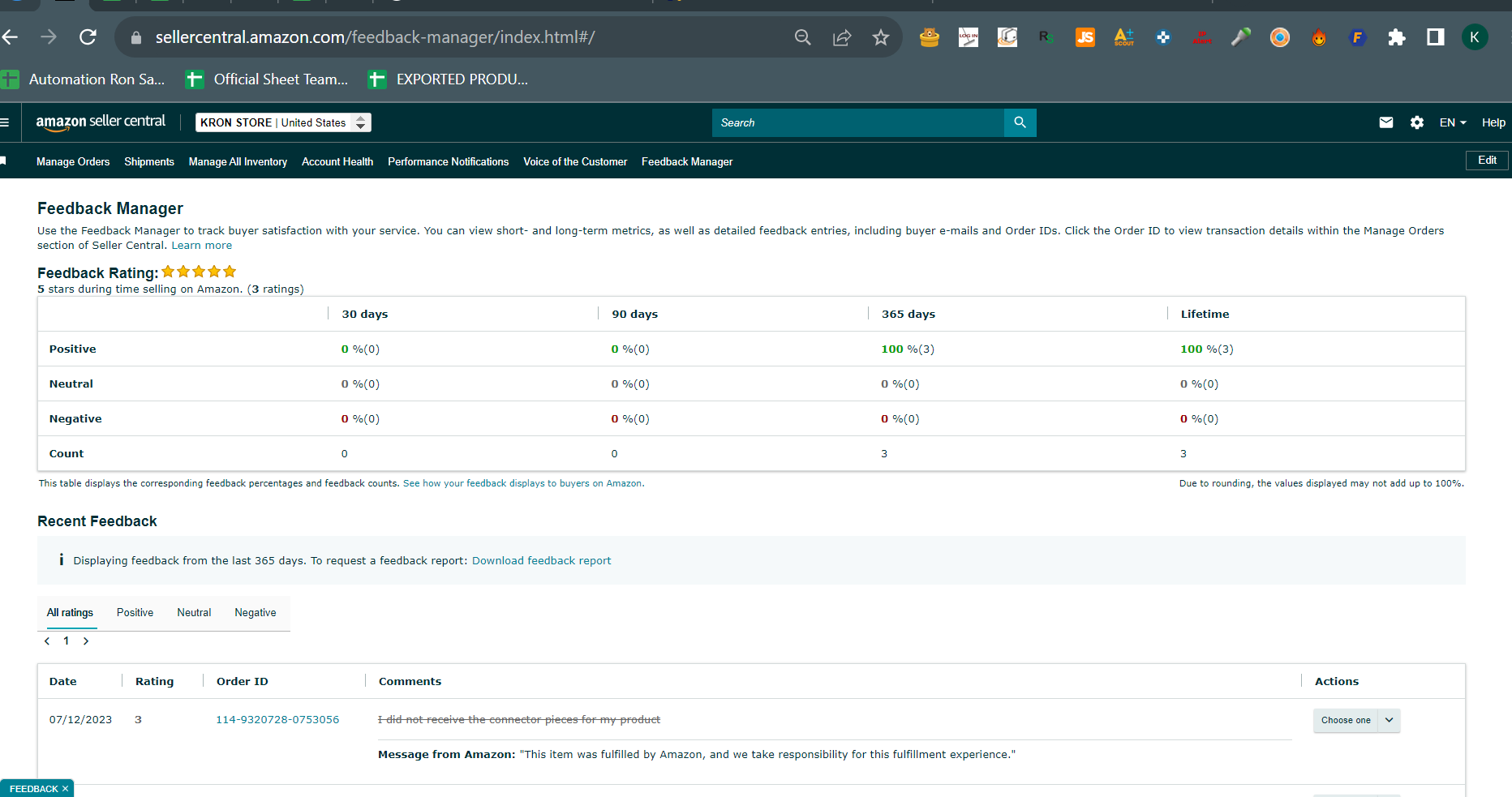Image resolution: width=1512 pixels, height=797 pixels.
Task: Open the RS extension icon
Action: coord(1046,37)
